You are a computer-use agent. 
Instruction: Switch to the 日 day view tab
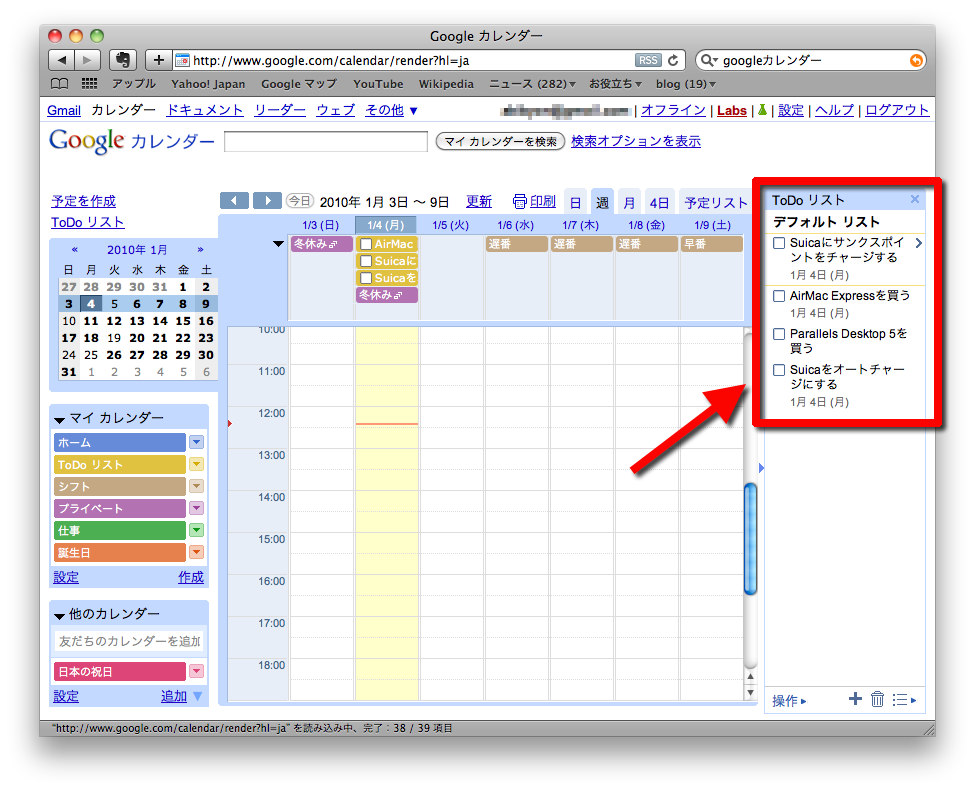(575, 203)
